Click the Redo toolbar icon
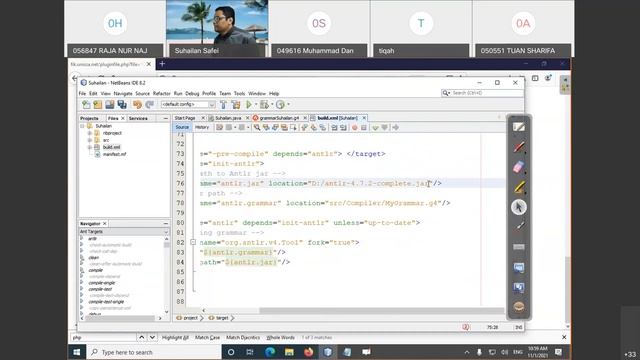Viewport: 640px width, 360px height. click(x=149, y=104)
